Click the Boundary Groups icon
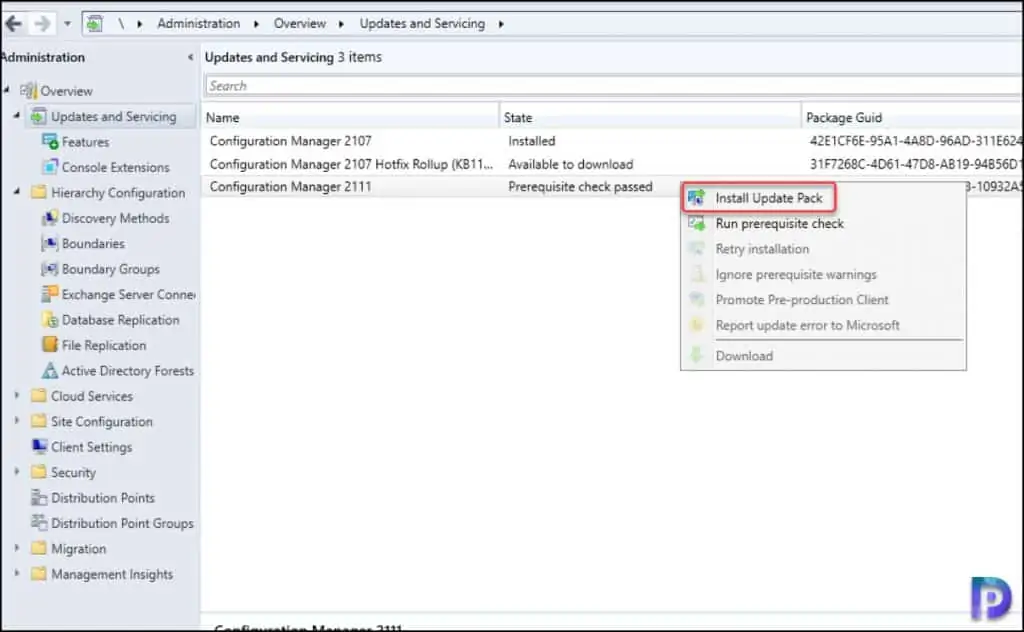The width and height of the screenshot is (1024, 632). (50, 269)
